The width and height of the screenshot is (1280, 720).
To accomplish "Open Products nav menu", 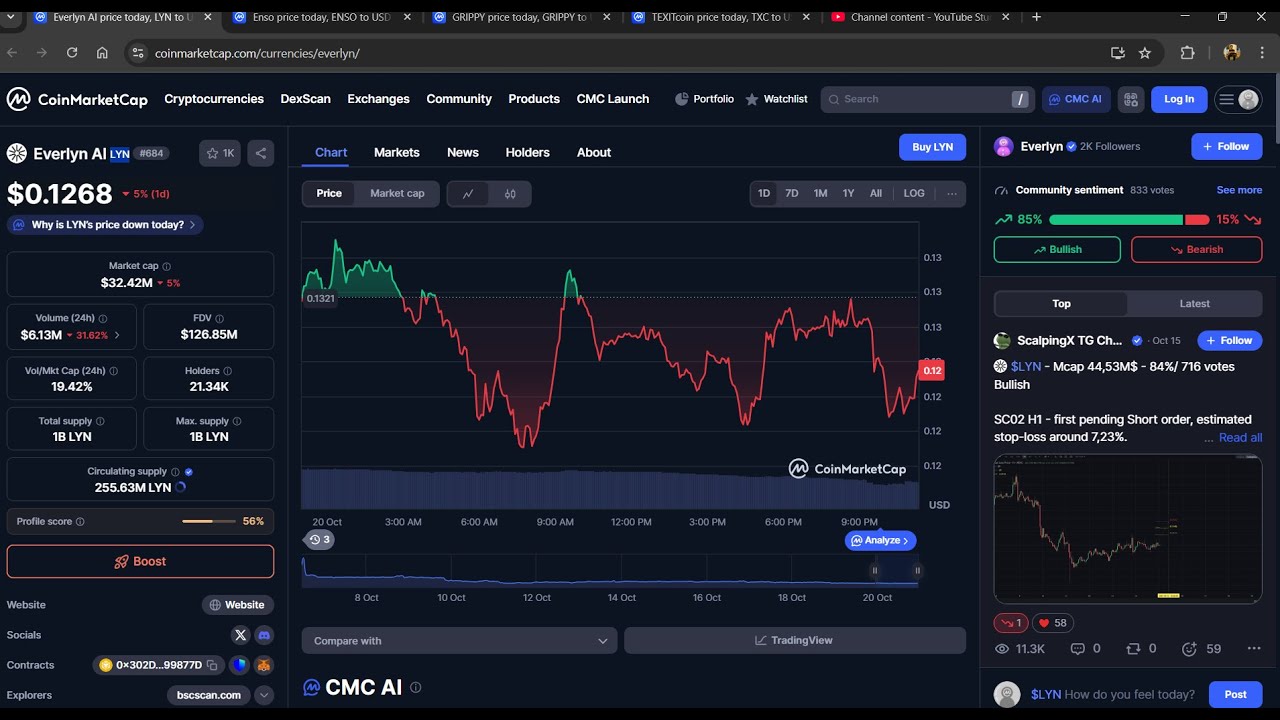I will [x=534, y=99].
